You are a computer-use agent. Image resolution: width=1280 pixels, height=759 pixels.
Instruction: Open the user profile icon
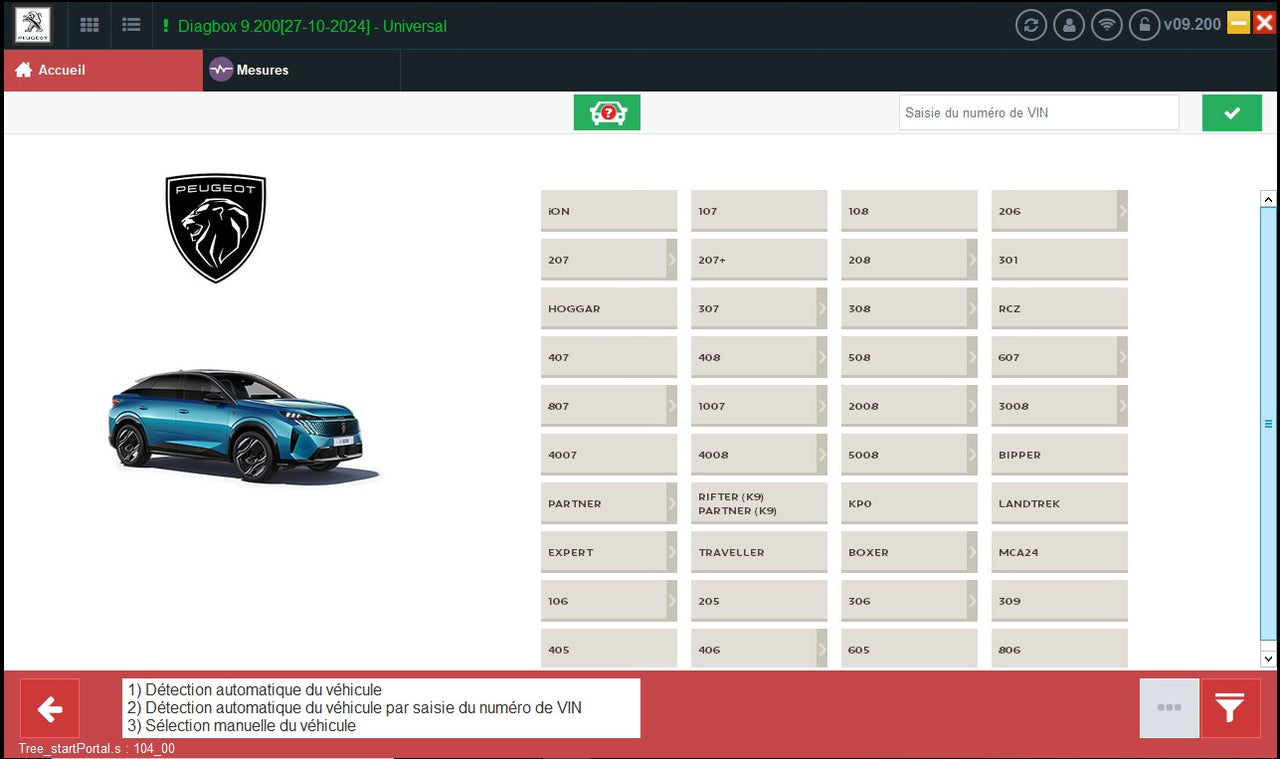click(1069, 24)
